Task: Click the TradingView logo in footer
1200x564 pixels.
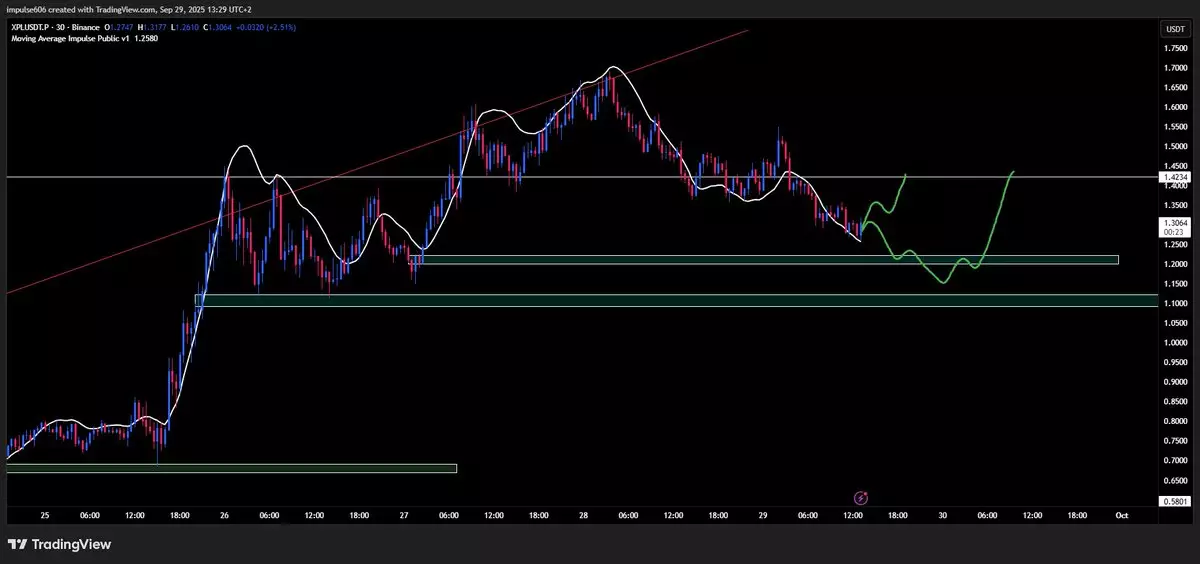Action: point(59,544)
